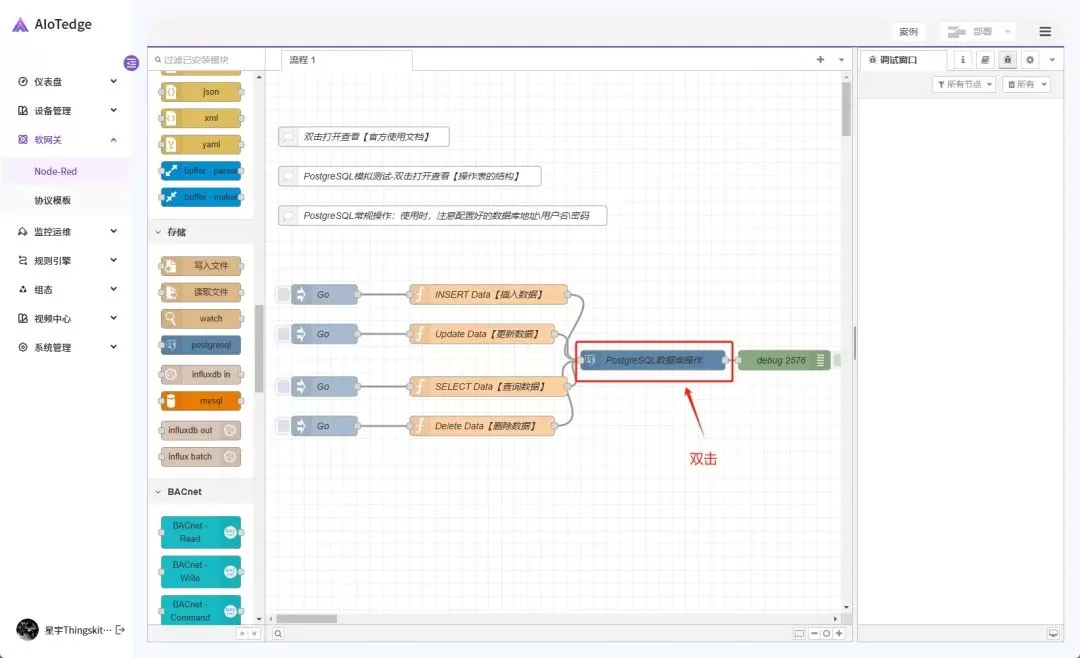This screenshot has width=1080, height=658.
Task: Add a new flow with plus icon
Action: 820,60
